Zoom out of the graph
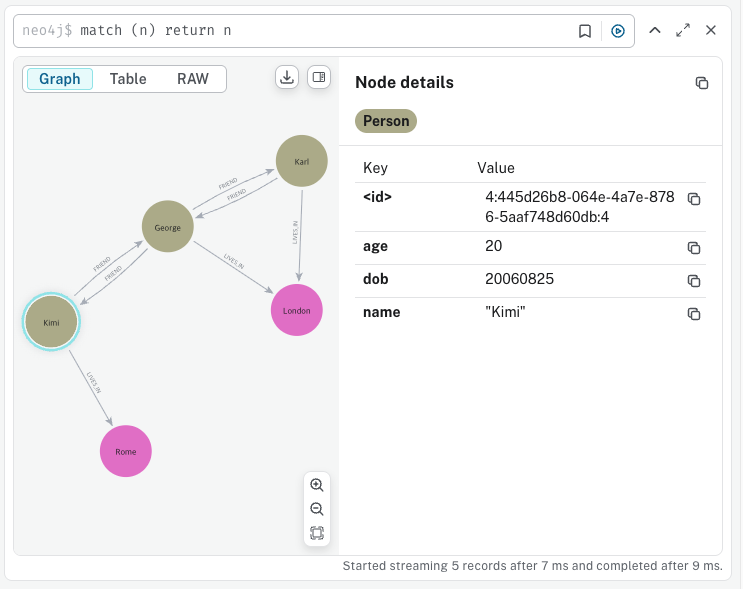 click(x=317, y=509)
